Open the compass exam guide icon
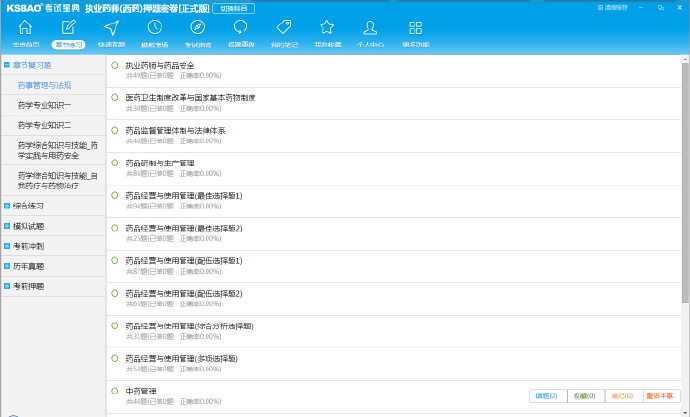This screenshot has height=417, width=690. (x=198, y=27)
